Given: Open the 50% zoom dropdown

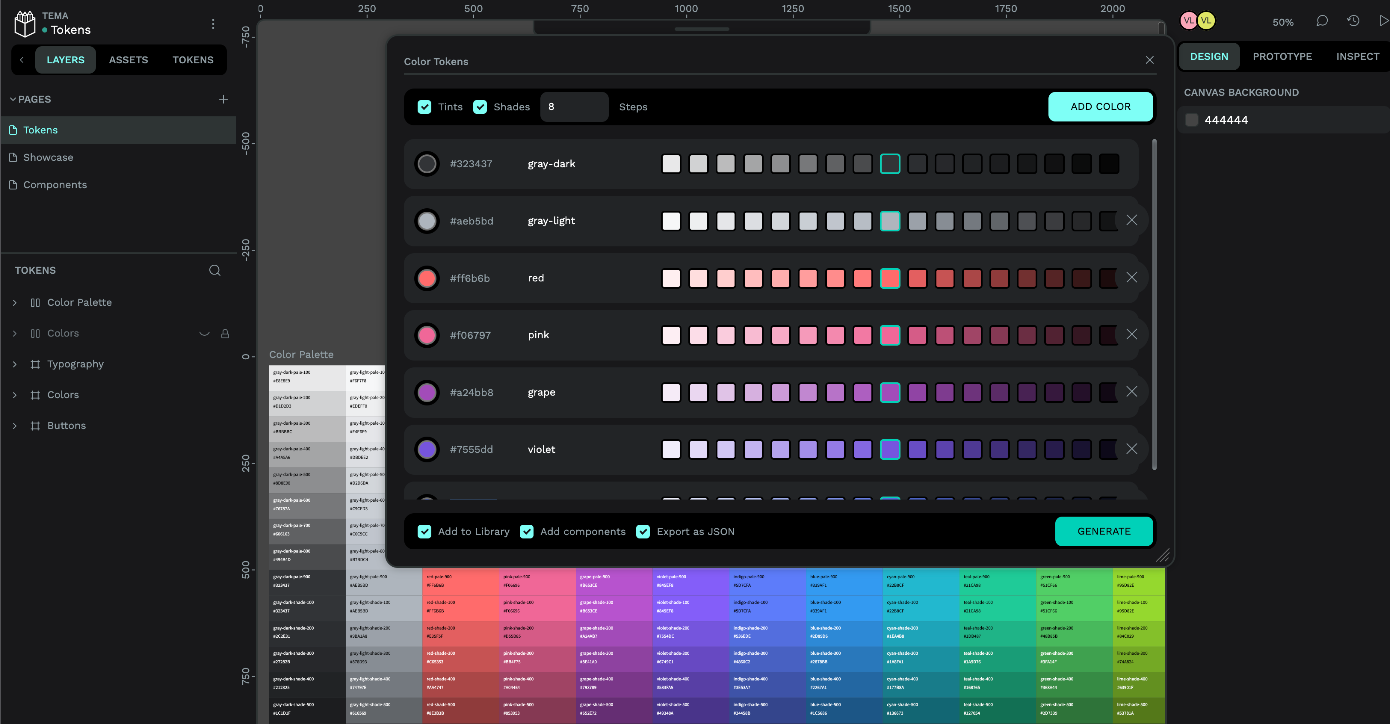Looking at the screenshot, I should (x=1283, y=22).
